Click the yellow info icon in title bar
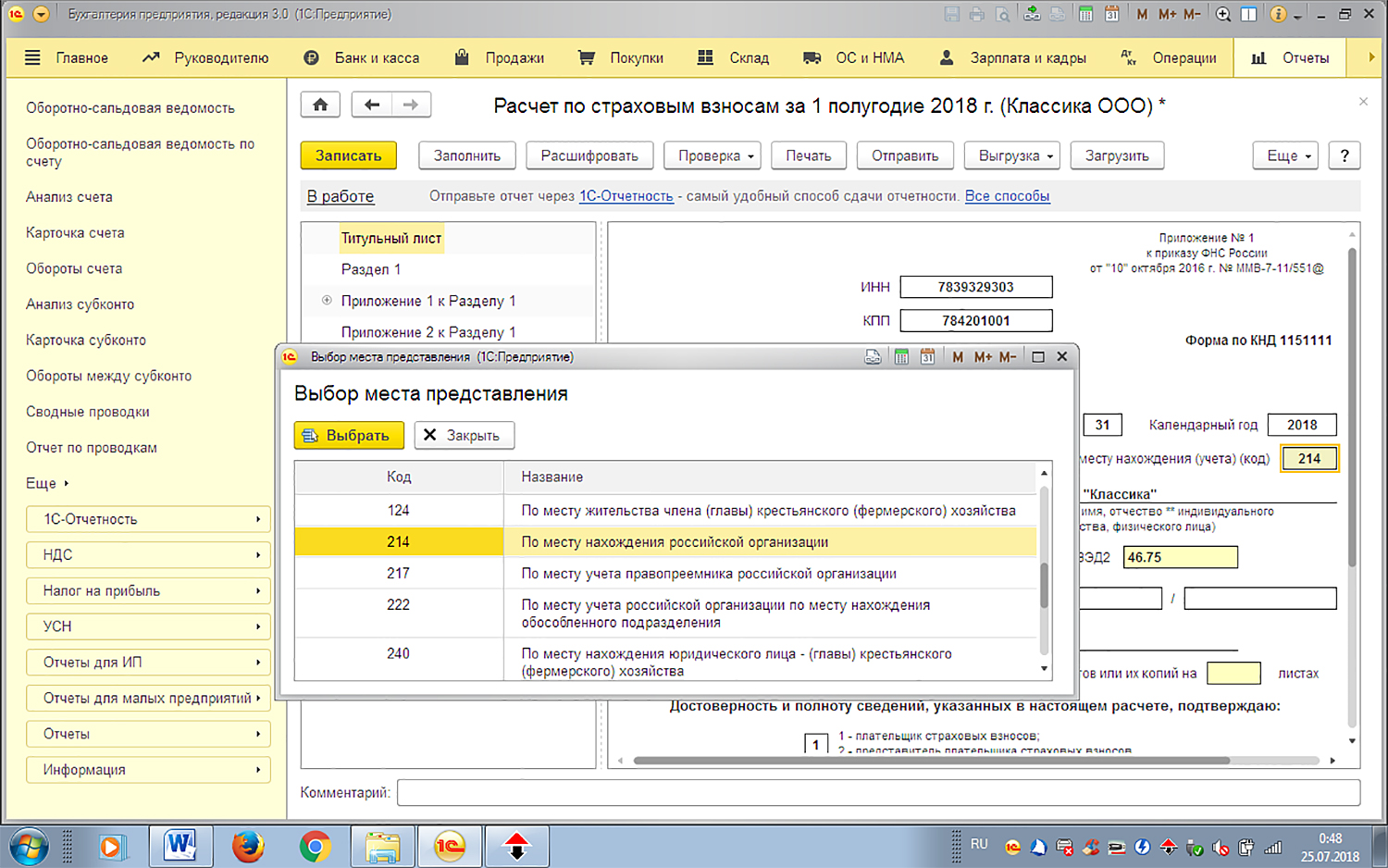The image size is (1388, 868). click(x=1278, y=14)
